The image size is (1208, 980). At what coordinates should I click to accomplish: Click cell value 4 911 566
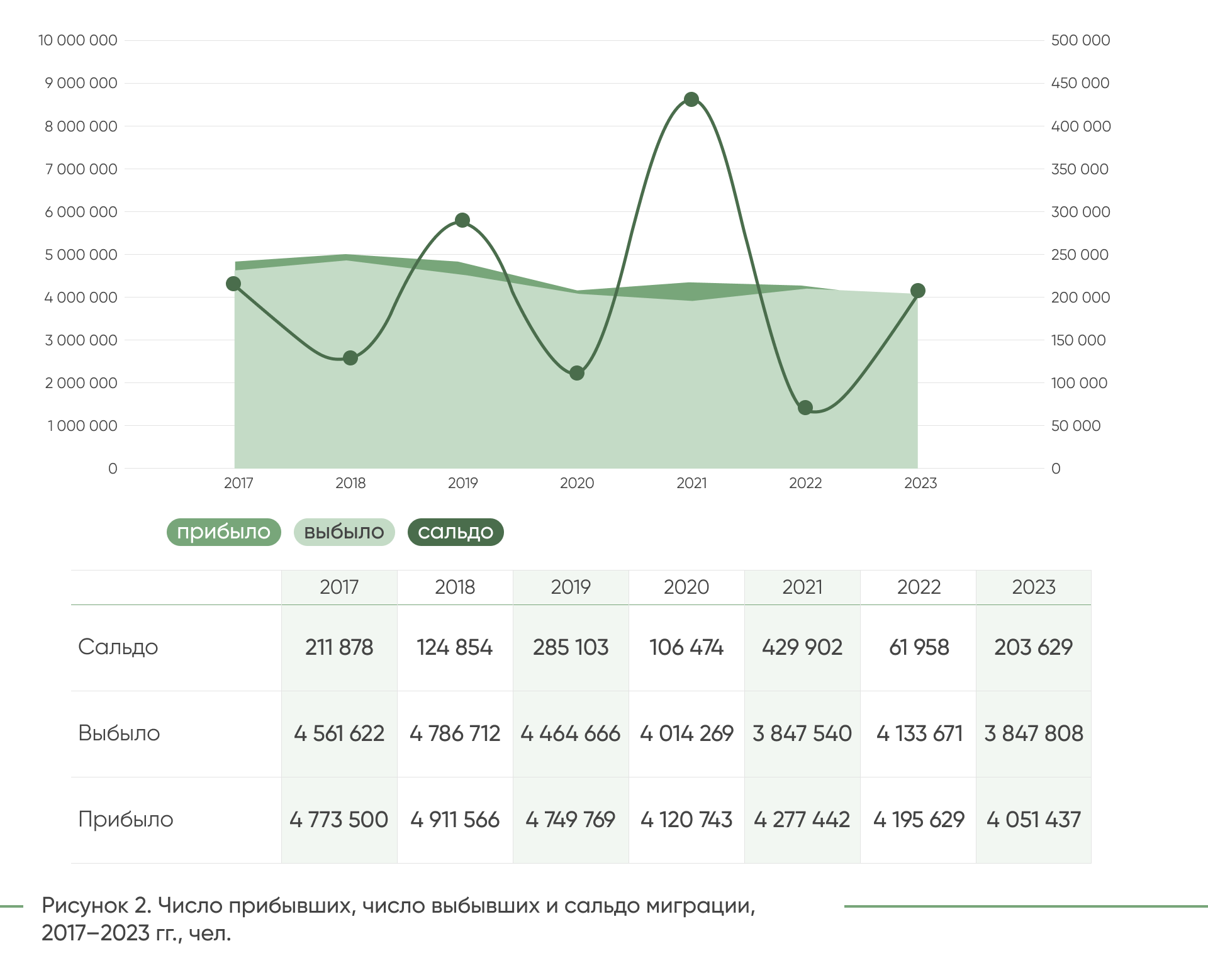[455, 820]
